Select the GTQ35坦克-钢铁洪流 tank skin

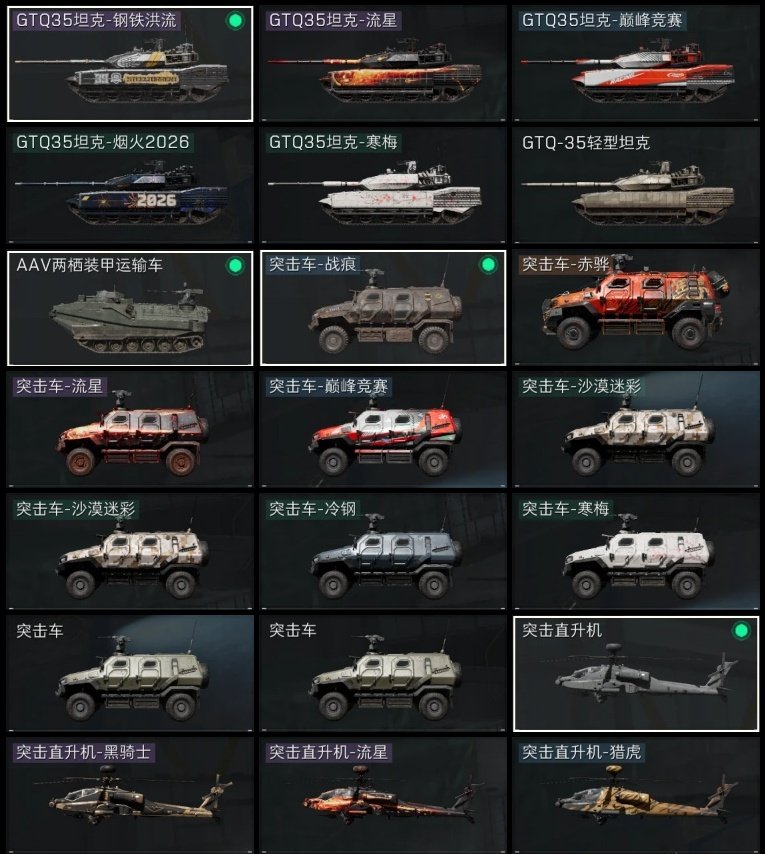pos(130,64)
